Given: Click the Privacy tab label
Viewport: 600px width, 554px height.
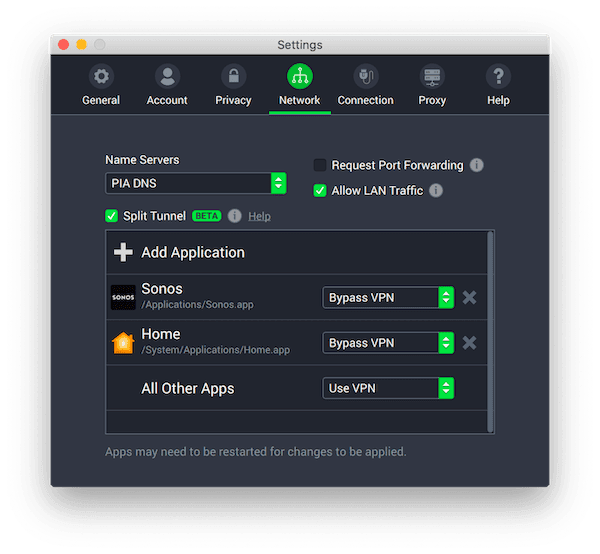Looking at the screenshot, I should [x=233, y=100].
